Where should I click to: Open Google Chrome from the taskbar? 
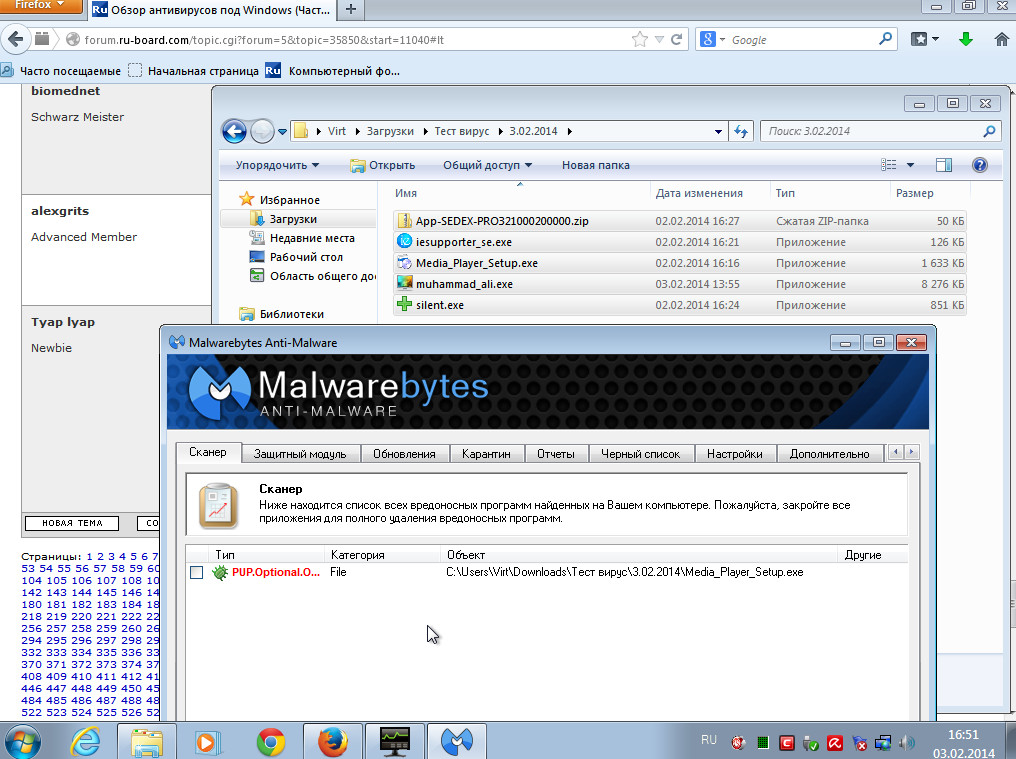pyautogui.click(x=270, y=742)
